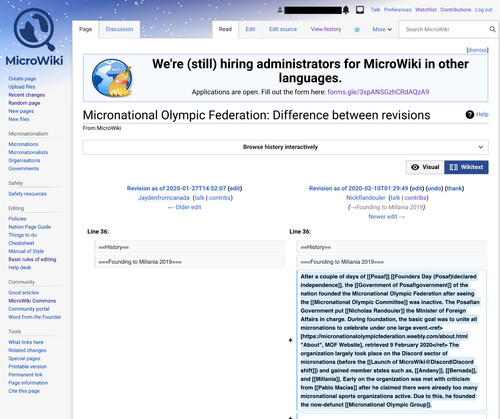Viewport: 500px width, 419px height.
Task: Open Word from the Founder link
Action: (x=35, y=317)
